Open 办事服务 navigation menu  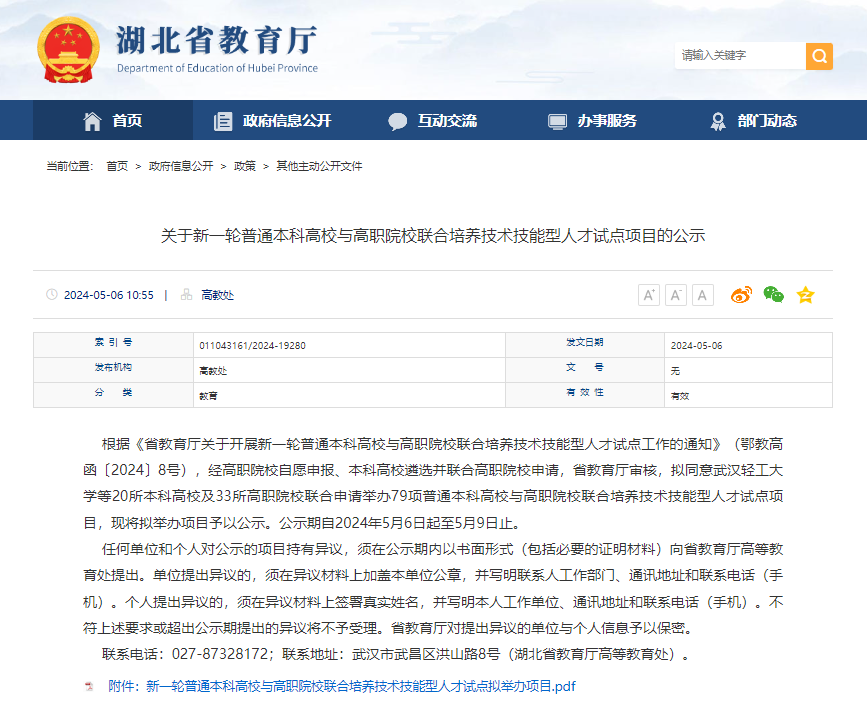point(593,121)
